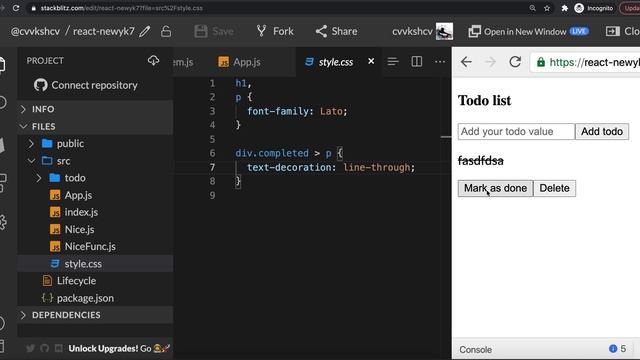640x360 pixels.
Task: Click the Save button
Action: coord(214,31)
